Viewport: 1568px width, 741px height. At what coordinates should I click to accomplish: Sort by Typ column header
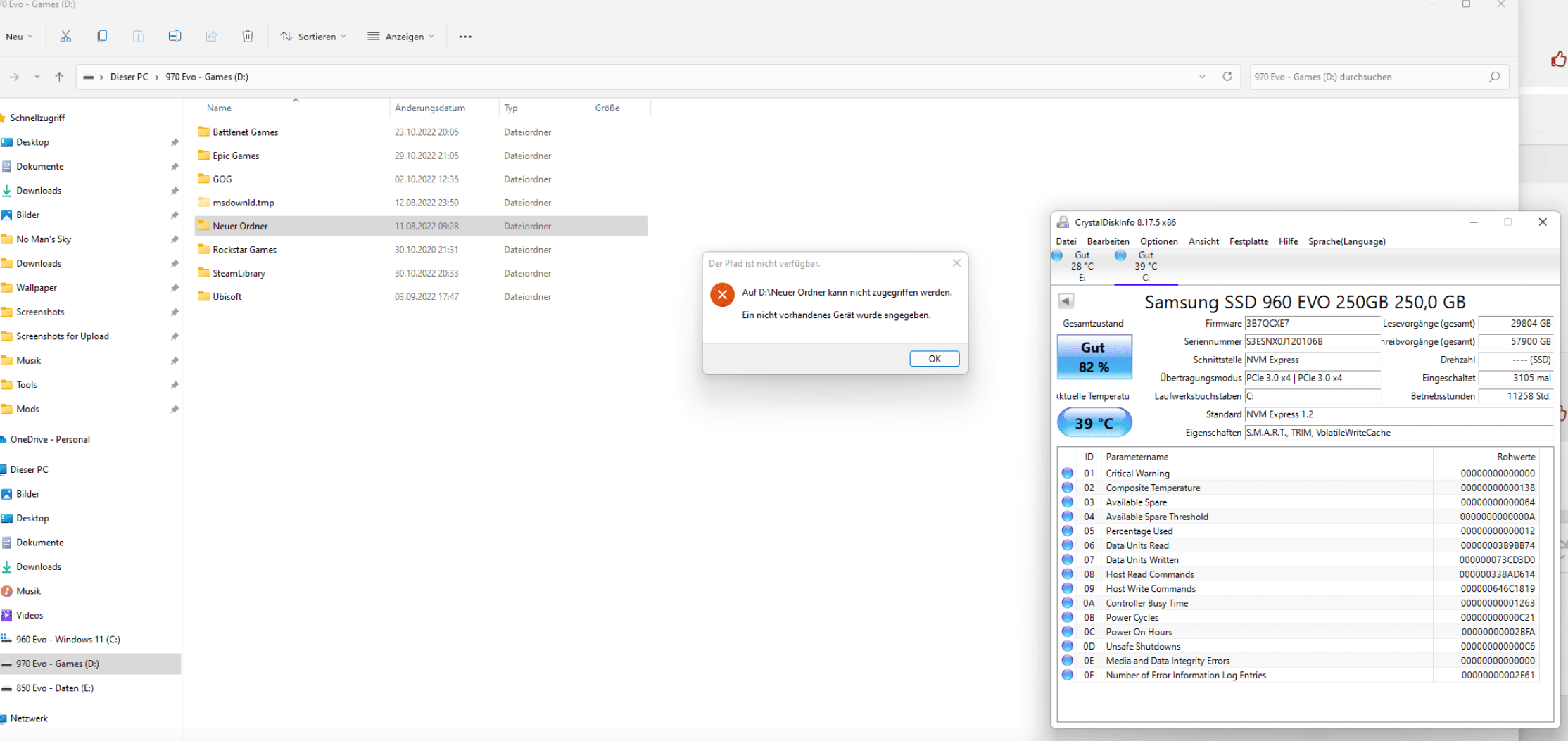544,108
